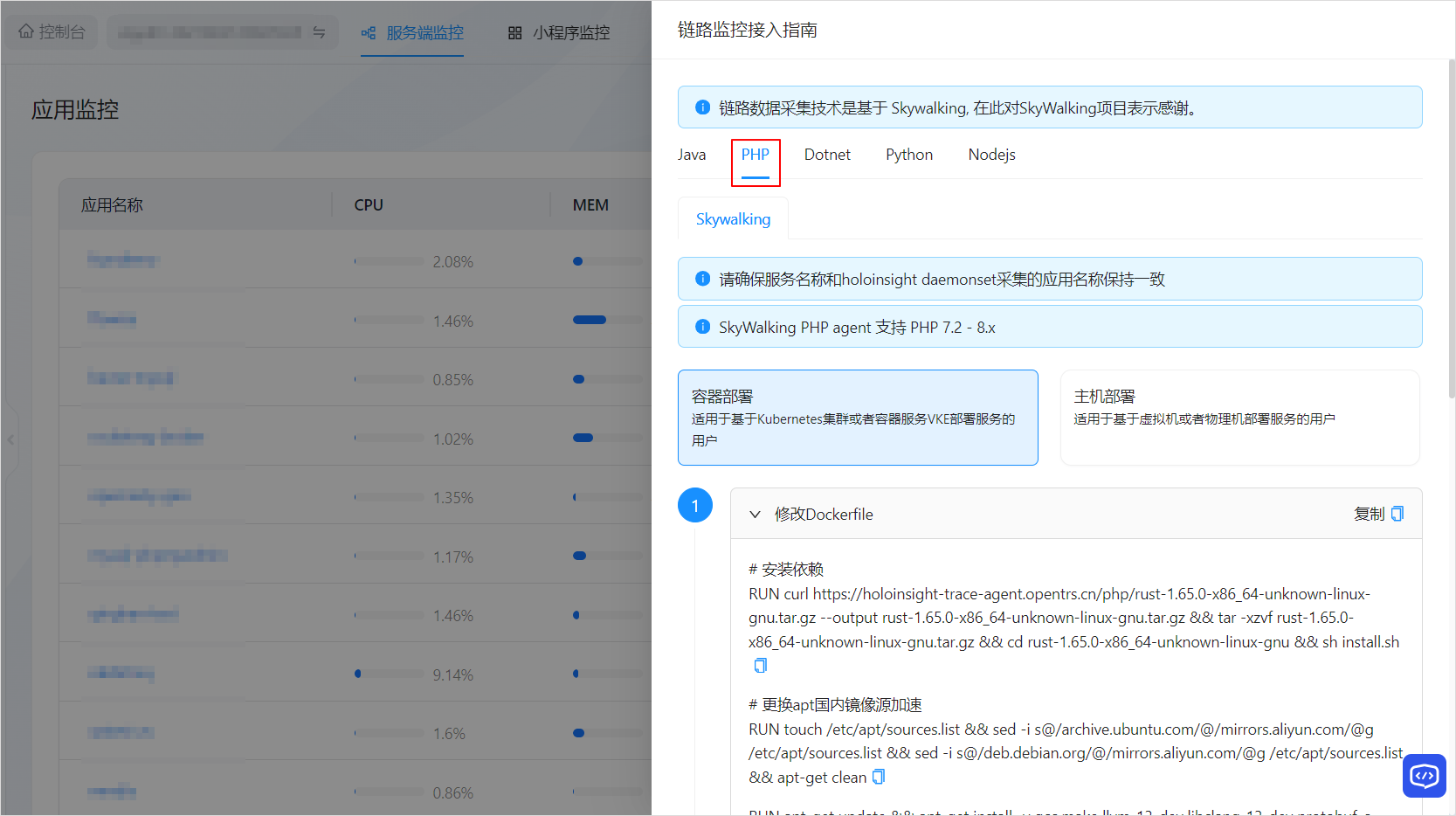The width and height of the screenshot is (1456, 816).
Task: Click the 复制 copy label
Action: coord(1369,514)
